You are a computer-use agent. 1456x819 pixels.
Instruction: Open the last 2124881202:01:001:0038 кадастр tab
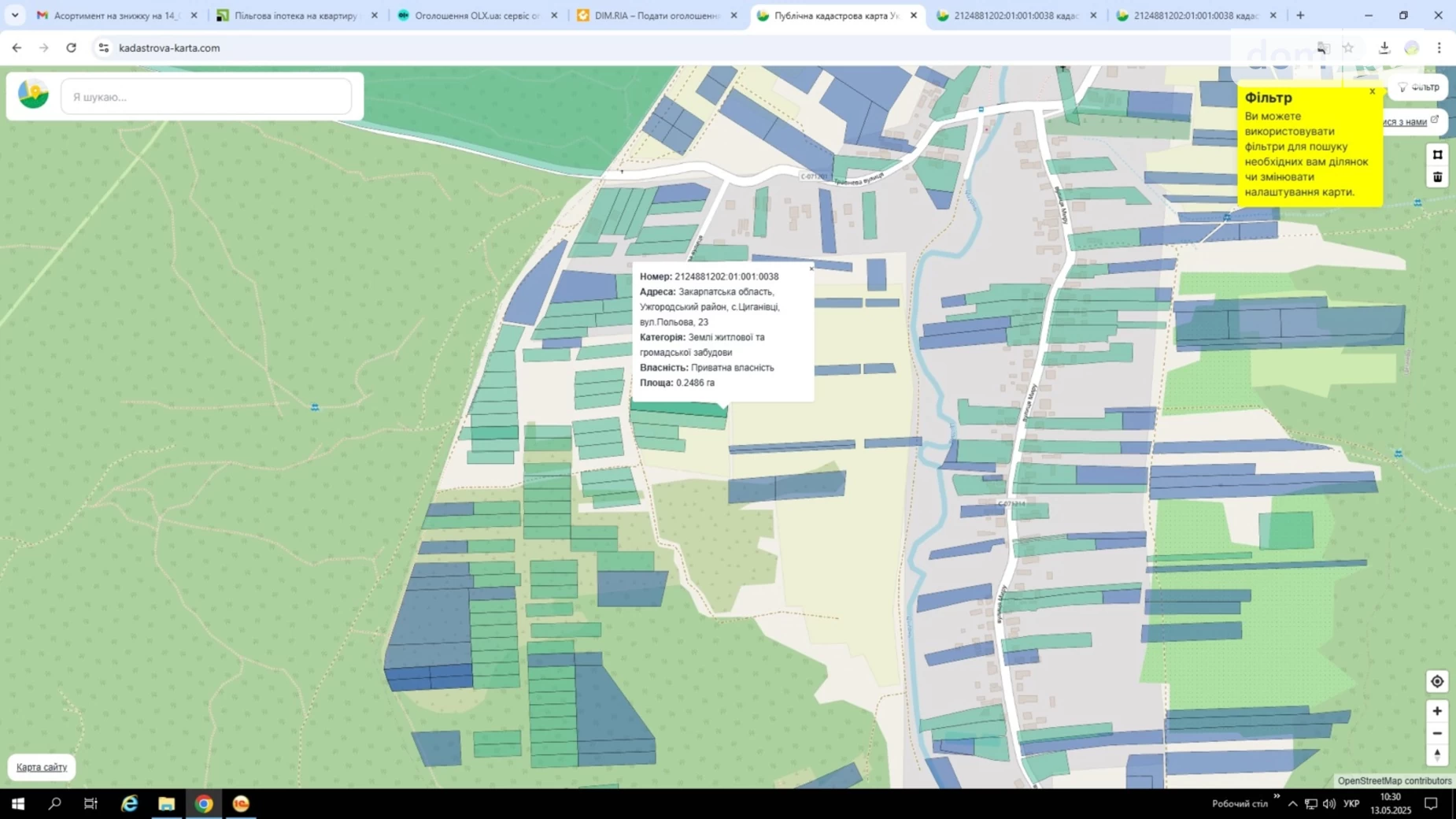click(1195, 15)
